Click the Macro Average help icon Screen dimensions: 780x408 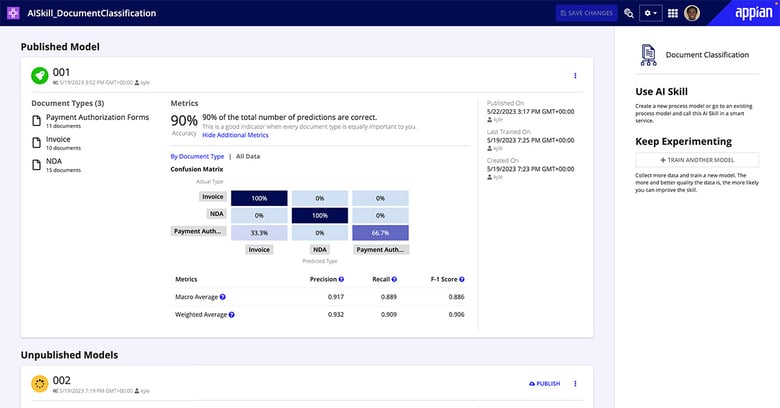coord(222,297)
